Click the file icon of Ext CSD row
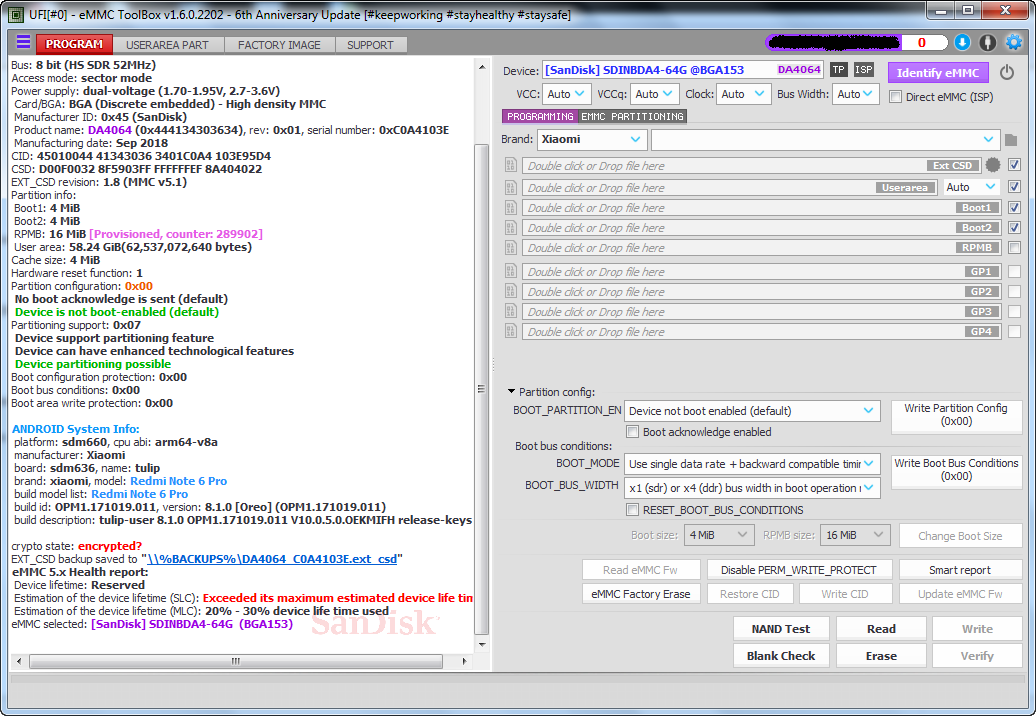The image size is (1036, 716). [x=511, y=165]
